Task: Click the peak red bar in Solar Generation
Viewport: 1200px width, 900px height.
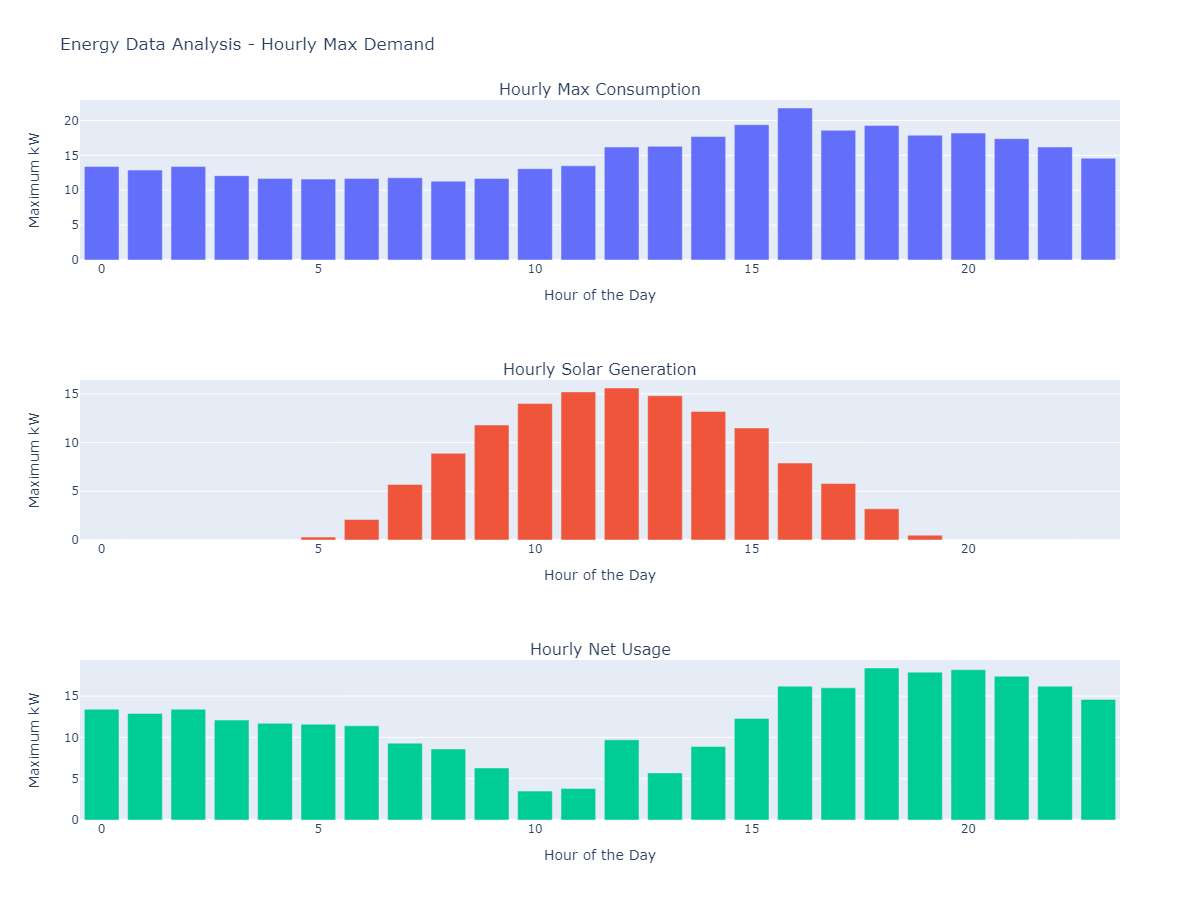Action: click(x=621, y=465)
